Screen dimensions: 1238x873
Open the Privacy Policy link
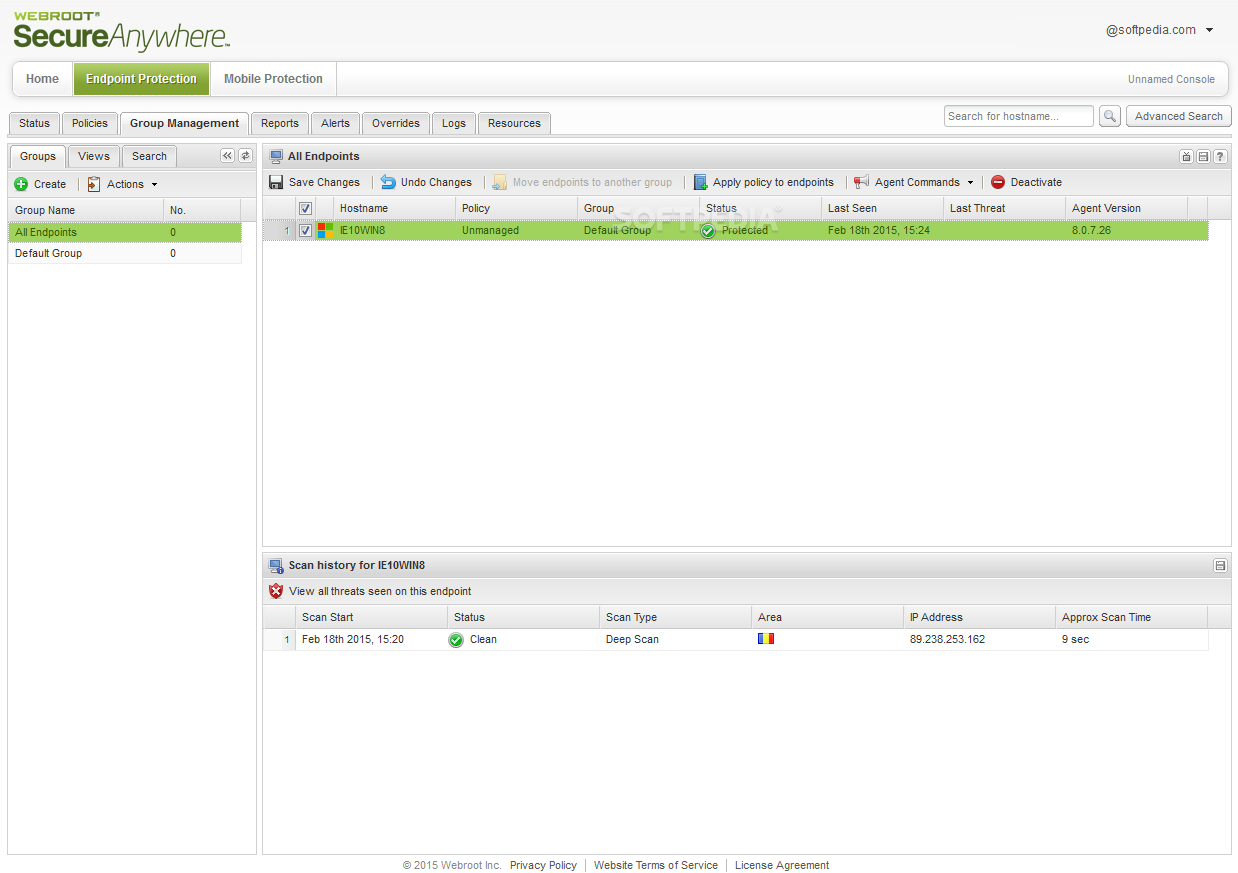(543, 865)
